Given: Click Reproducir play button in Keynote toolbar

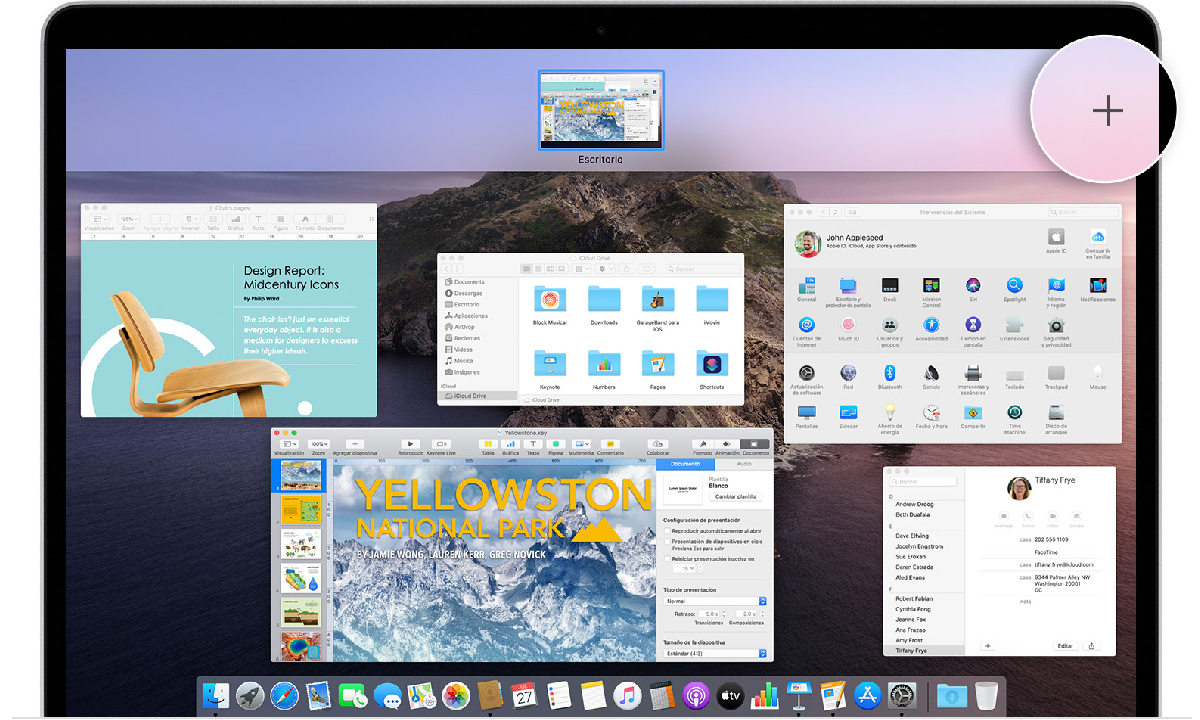Looking at the screenshot, I should 409,443.
